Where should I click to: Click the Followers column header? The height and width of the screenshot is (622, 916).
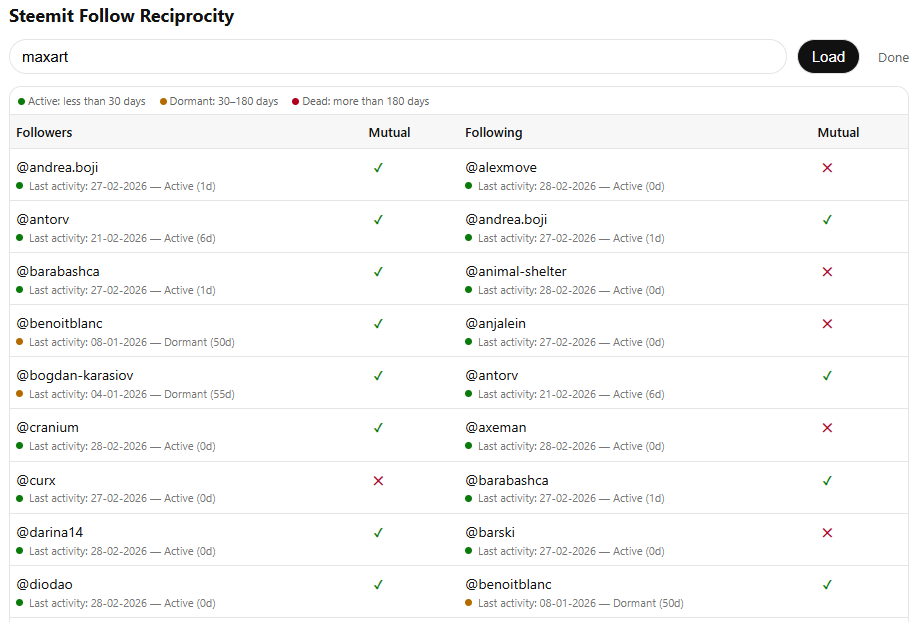(x=44, y=132)
